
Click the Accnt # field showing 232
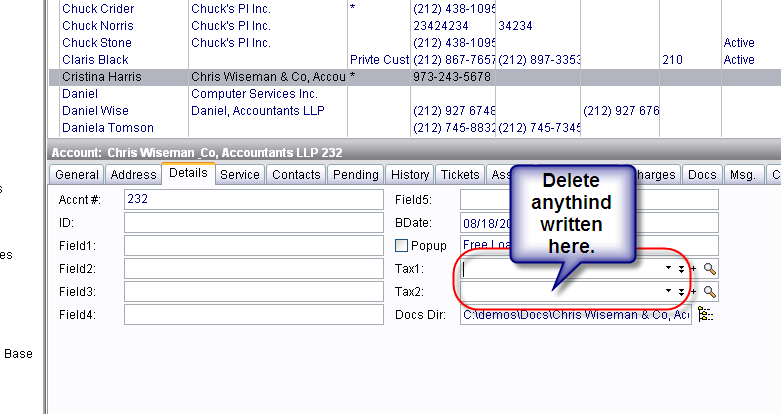click(x=255, y=199)
